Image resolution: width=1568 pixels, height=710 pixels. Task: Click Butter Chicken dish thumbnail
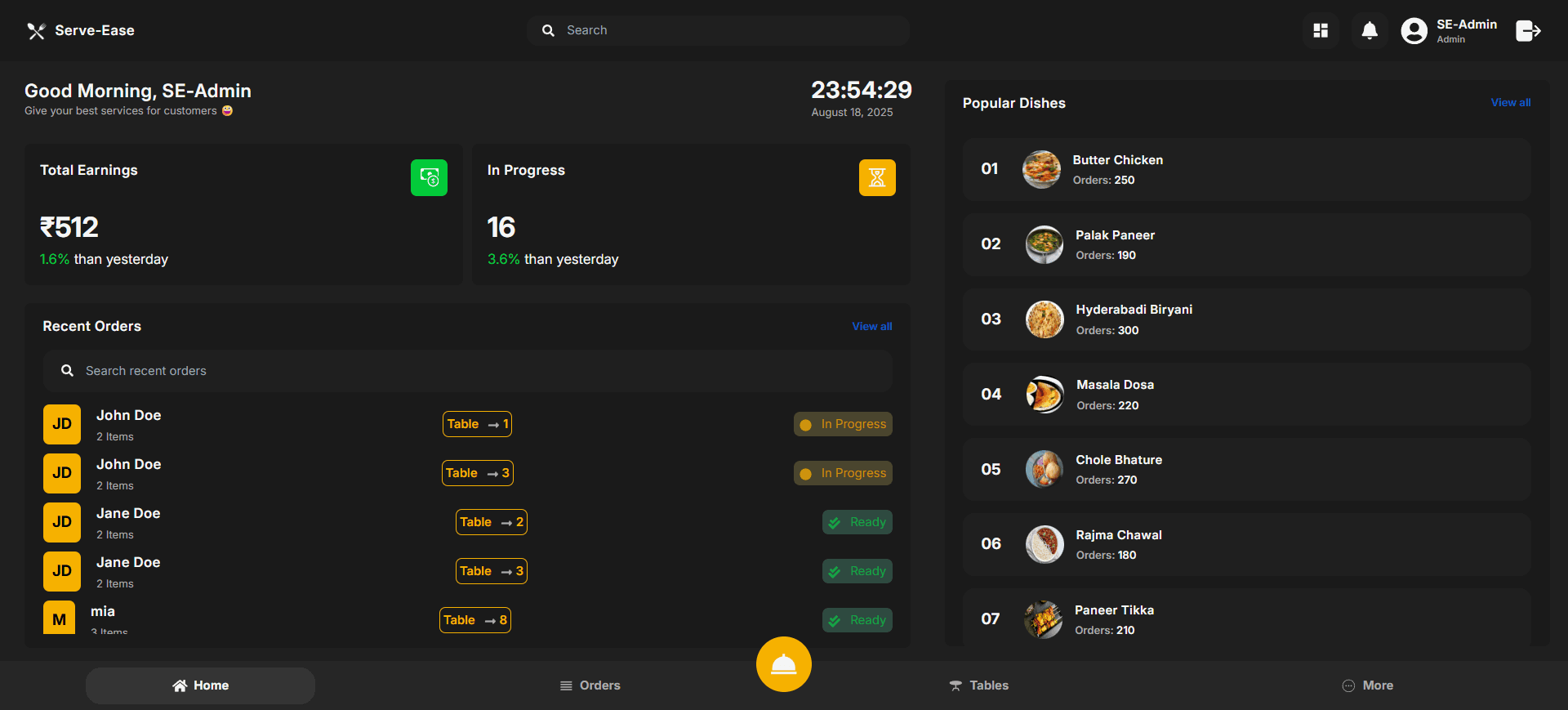coord(1042,169)
